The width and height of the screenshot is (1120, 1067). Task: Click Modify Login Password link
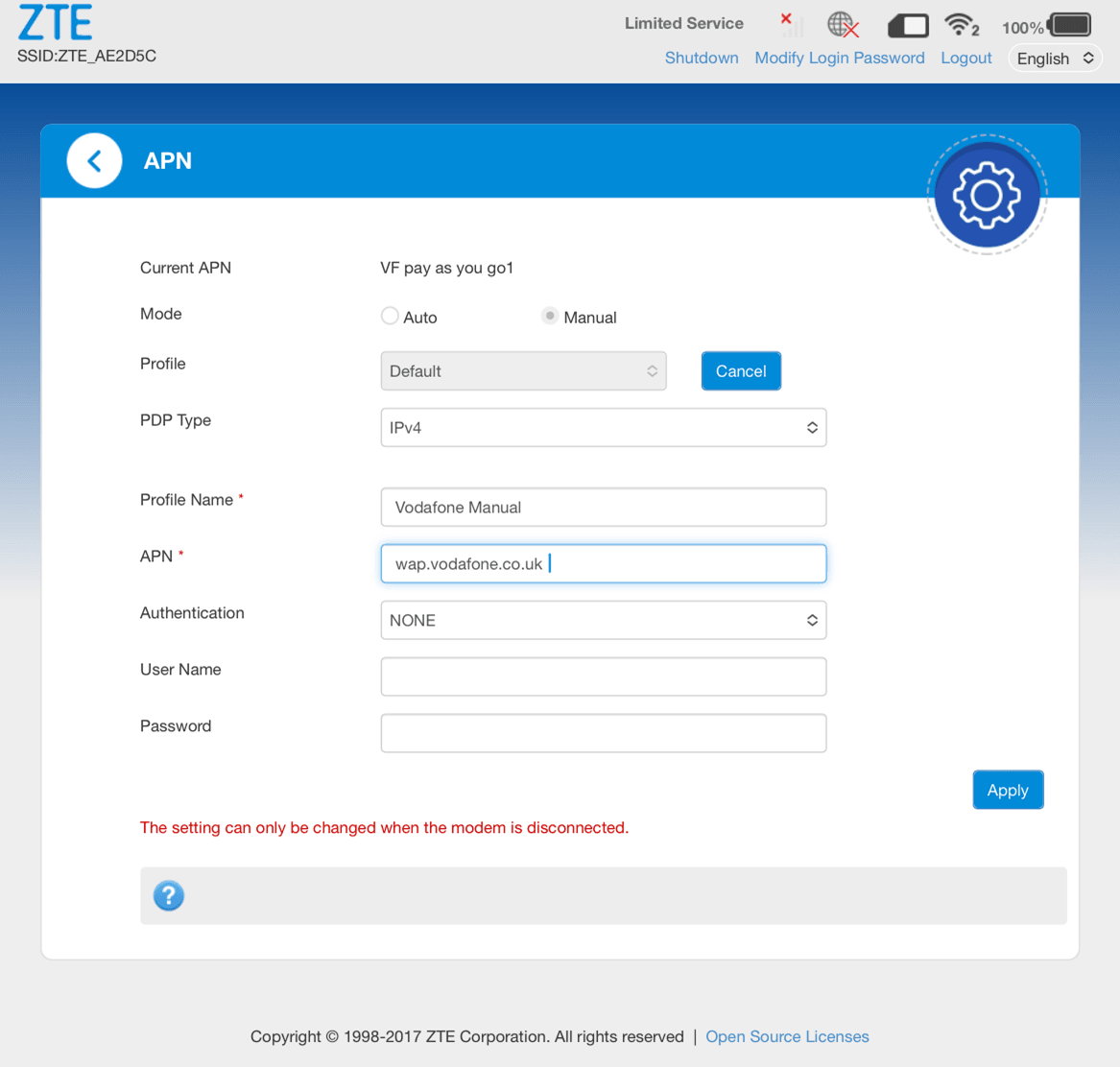click(840, 58)
